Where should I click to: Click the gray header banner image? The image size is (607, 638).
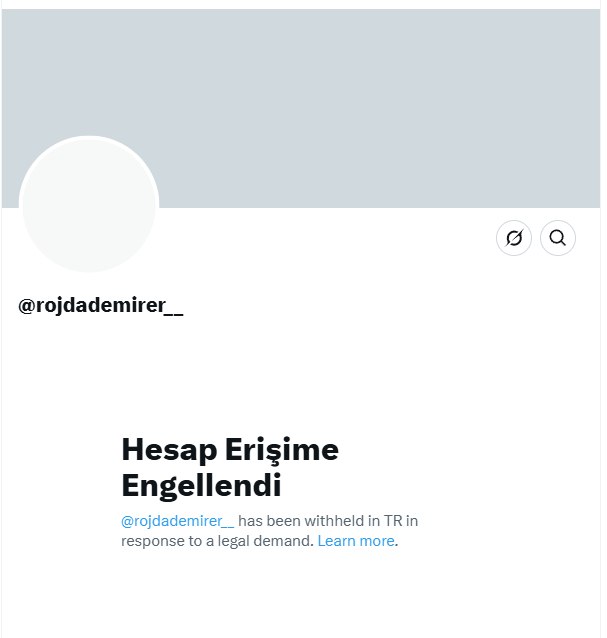tap(301, 108)
